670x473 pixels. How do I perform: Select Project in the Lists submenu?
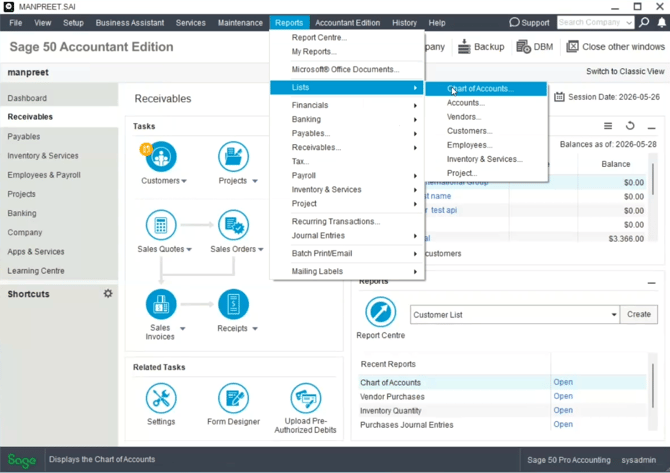pyautogui.click(x=486, y=173)
